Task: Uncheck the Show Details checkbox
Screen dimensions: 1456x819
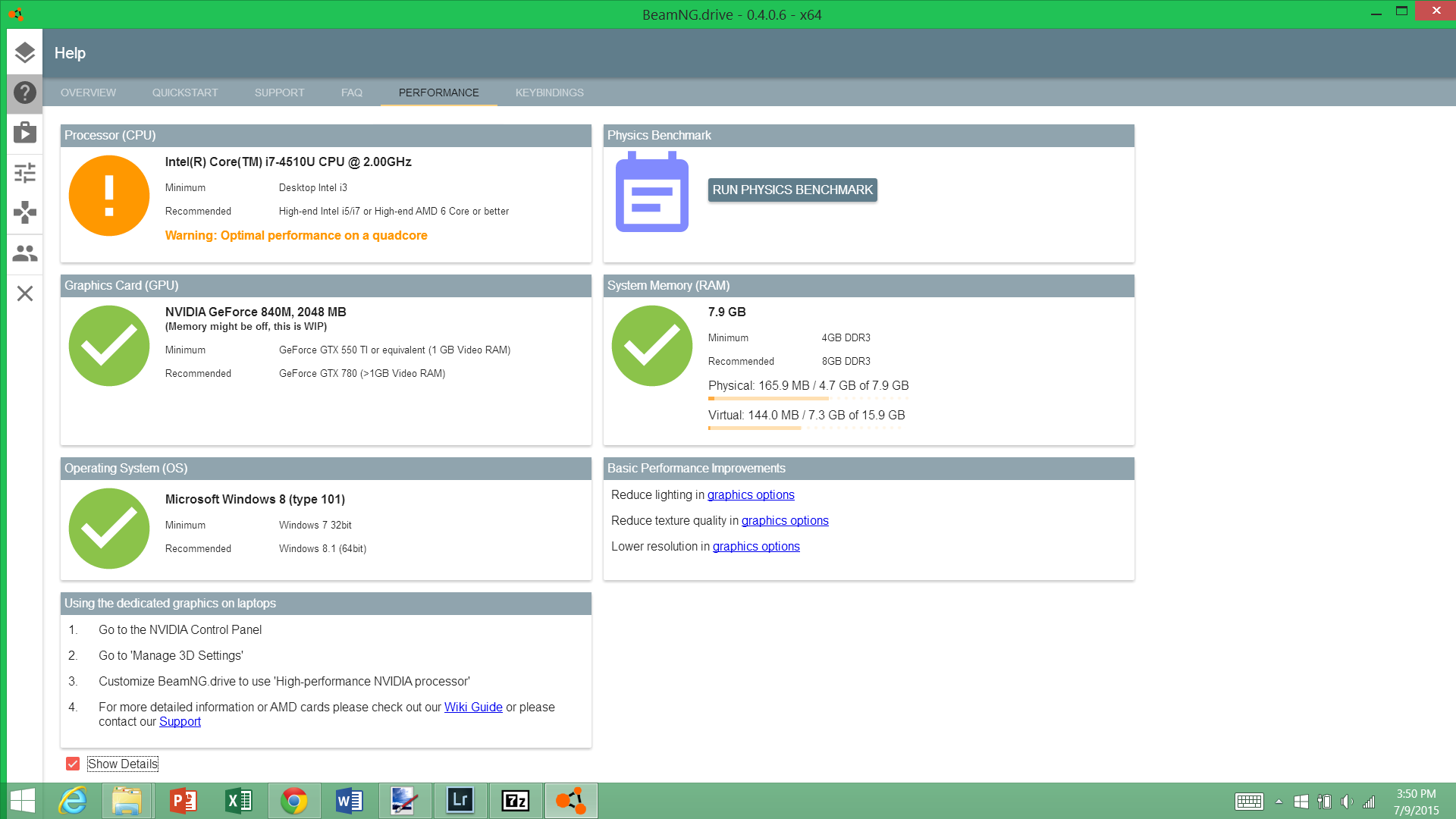Action: click(x=73, y=764)
